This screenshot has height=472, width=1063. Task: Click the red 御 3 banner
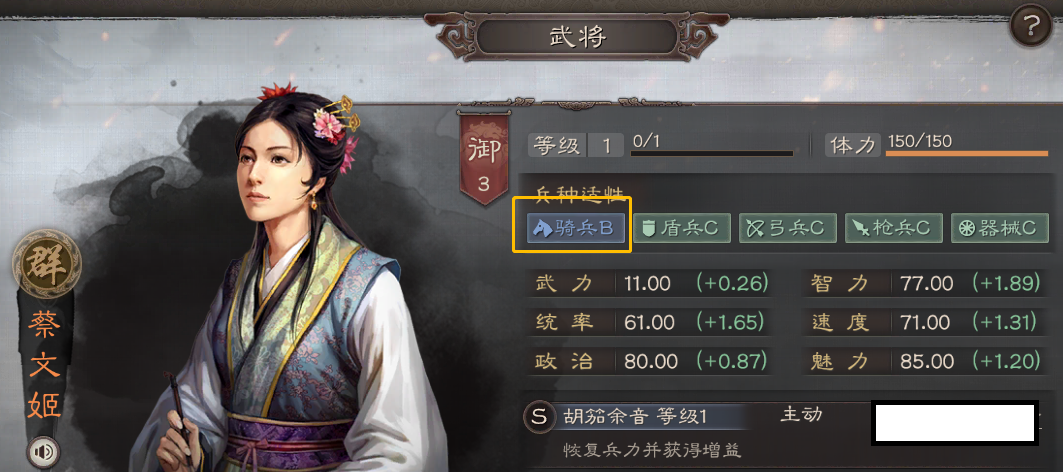(483, 158)
